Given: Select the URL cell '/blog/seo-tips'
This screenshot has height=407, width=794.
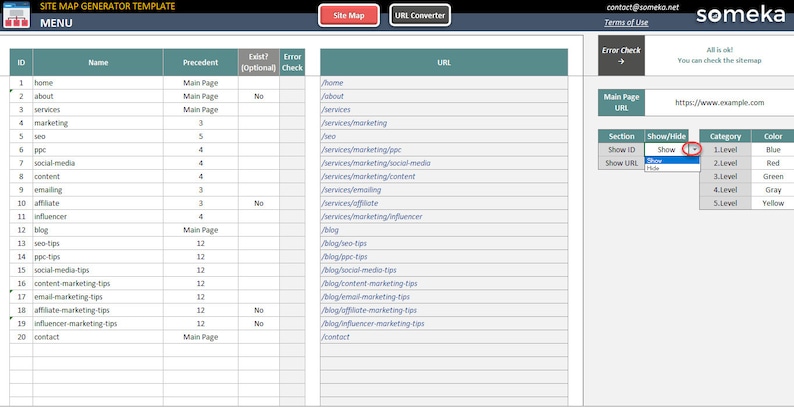Looking at the screenshot, I should pos(444,243).
